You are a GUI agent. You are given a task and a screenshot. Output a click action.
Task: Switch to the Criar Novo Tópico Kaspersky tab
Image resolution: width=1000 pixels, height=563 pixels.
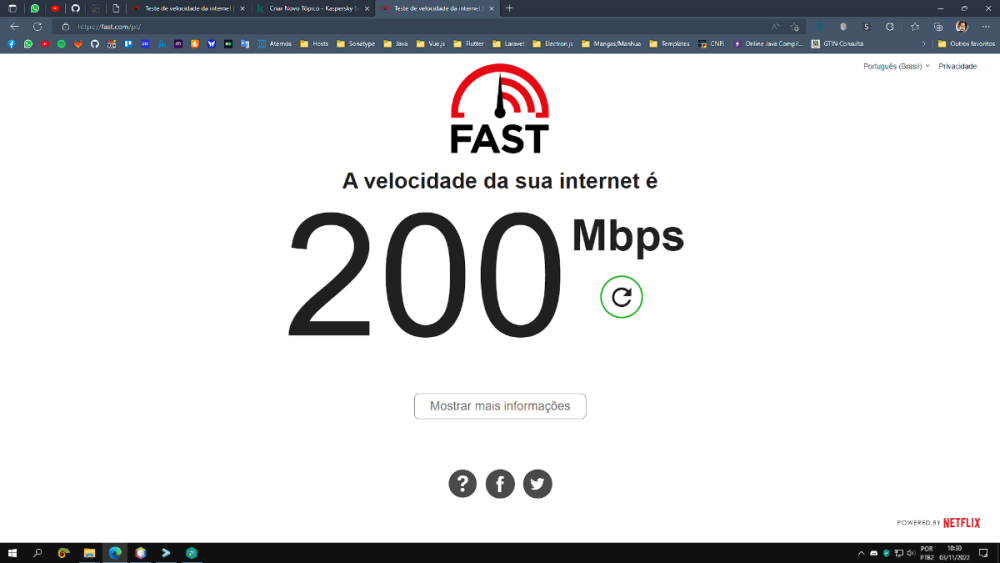pos(312,8)
